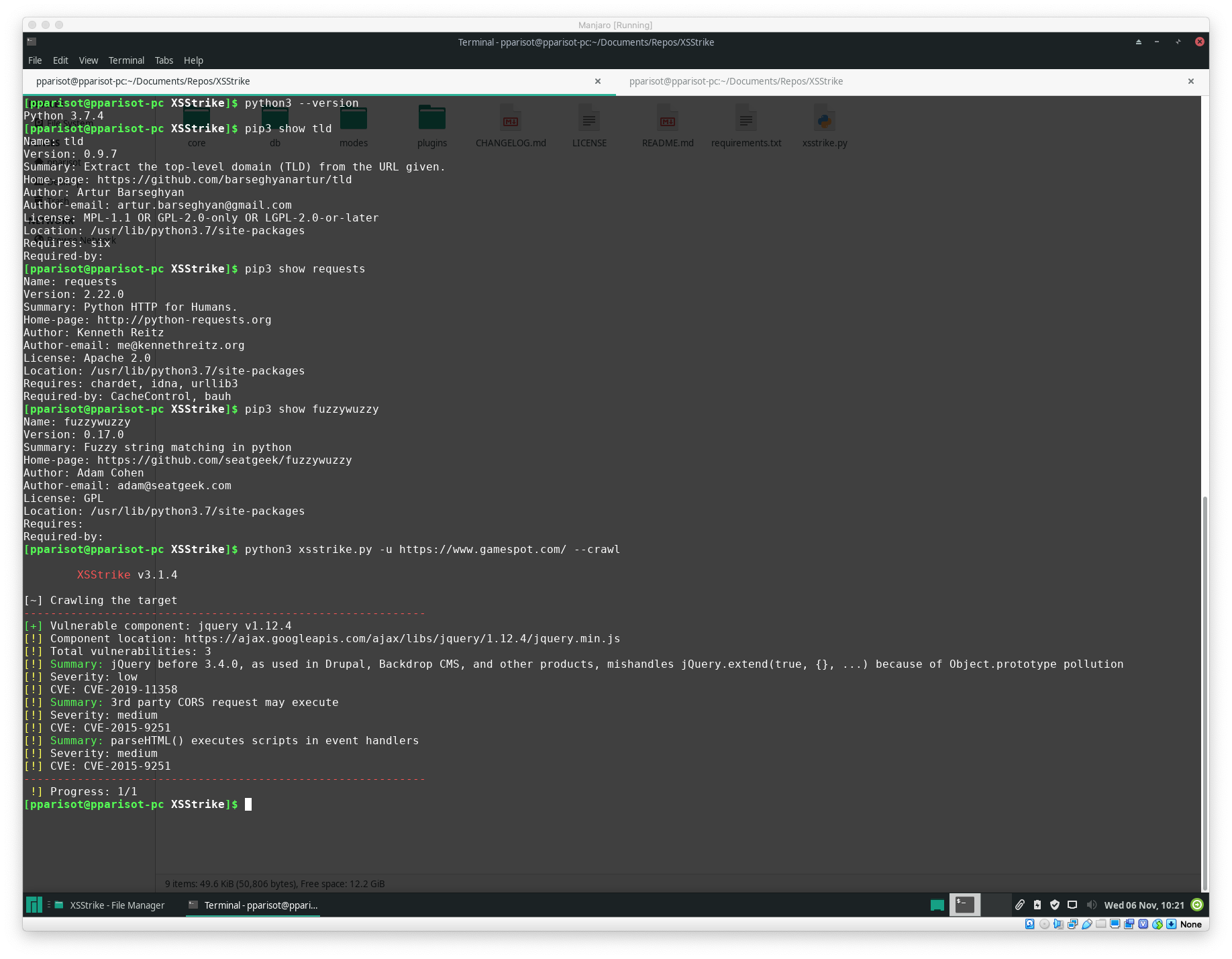Image resolution: width=1232 pixels, height=959 pixels.
Task: Click the Terminal - pparisot taskbar button
Action: click(253, 905)
